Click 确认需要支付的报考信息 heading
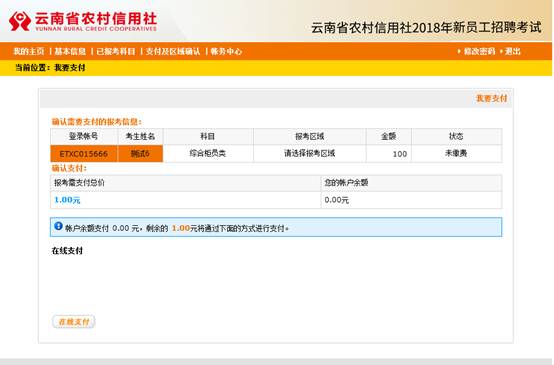Viewport: 554px width, 365px height. coord(96,122)
